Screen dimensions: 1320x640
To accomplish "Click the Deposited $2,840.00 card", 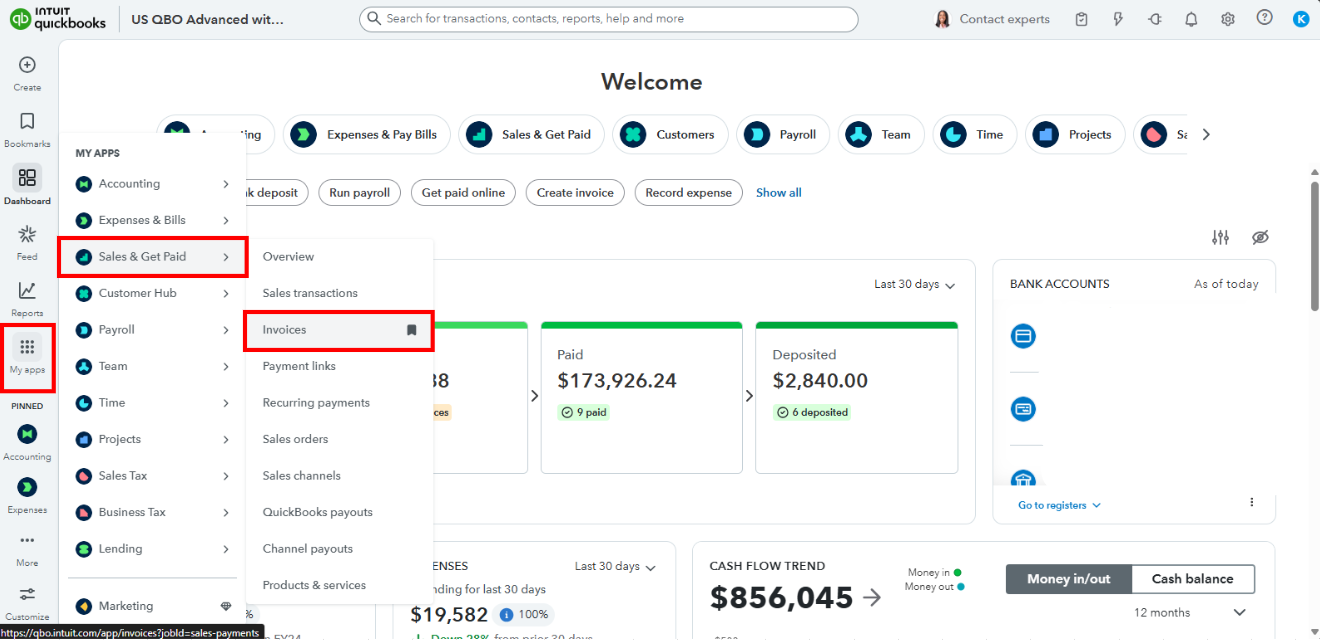I will [857, 397].
